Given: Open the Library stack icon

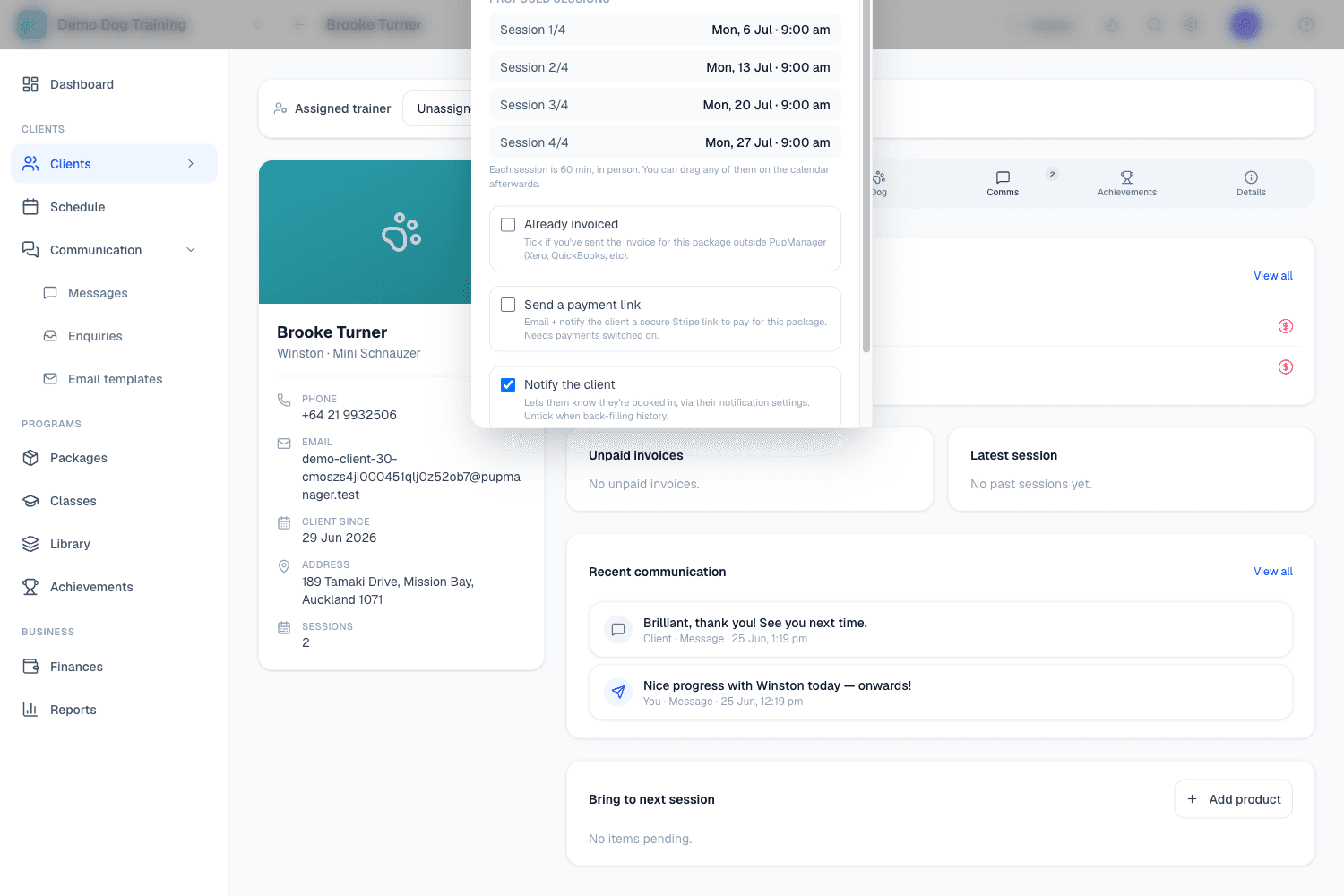Looking at the screenshot, I should (30, 544).
